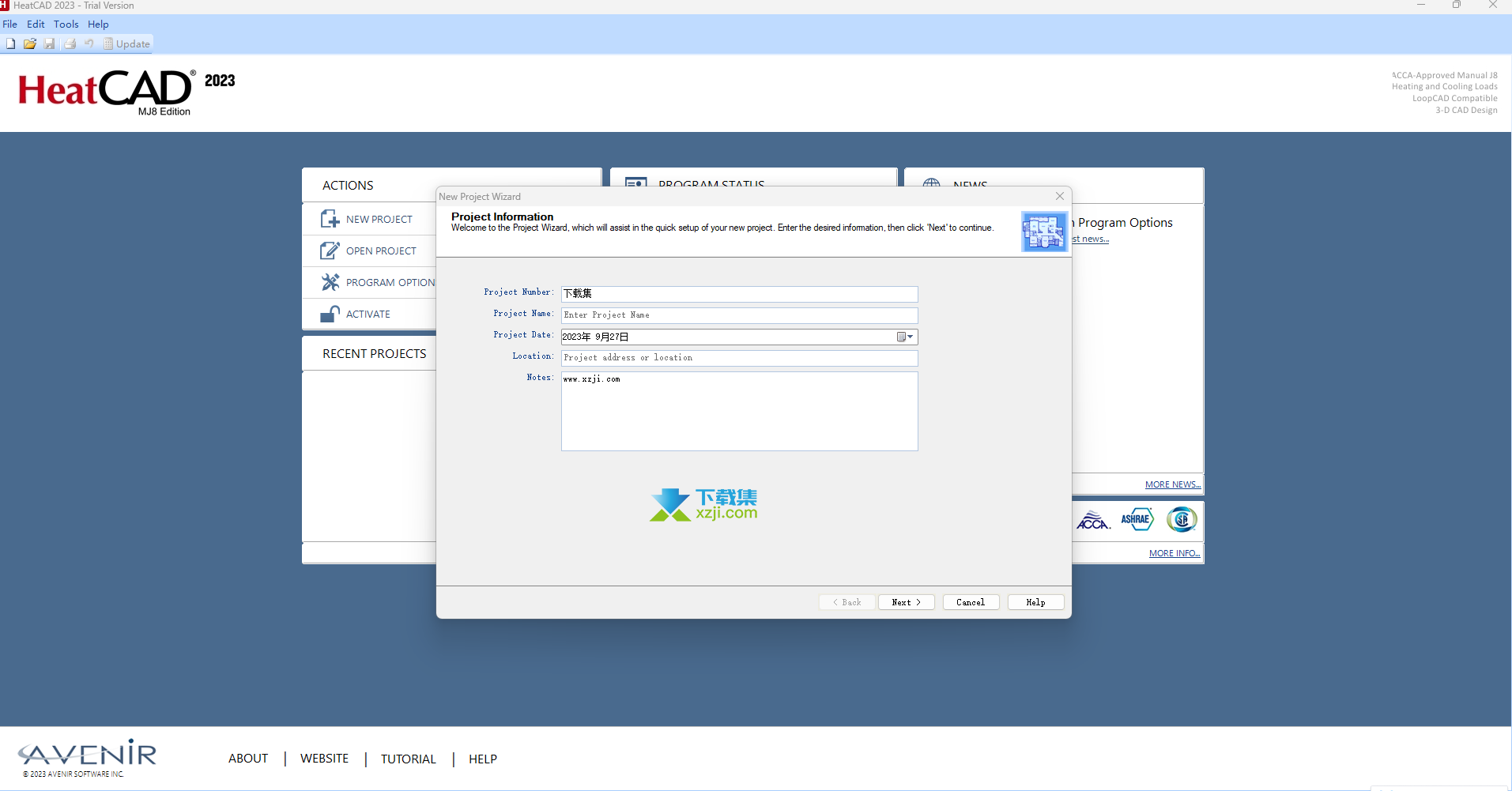Click the New Project plus icon

tap(330, 219)
